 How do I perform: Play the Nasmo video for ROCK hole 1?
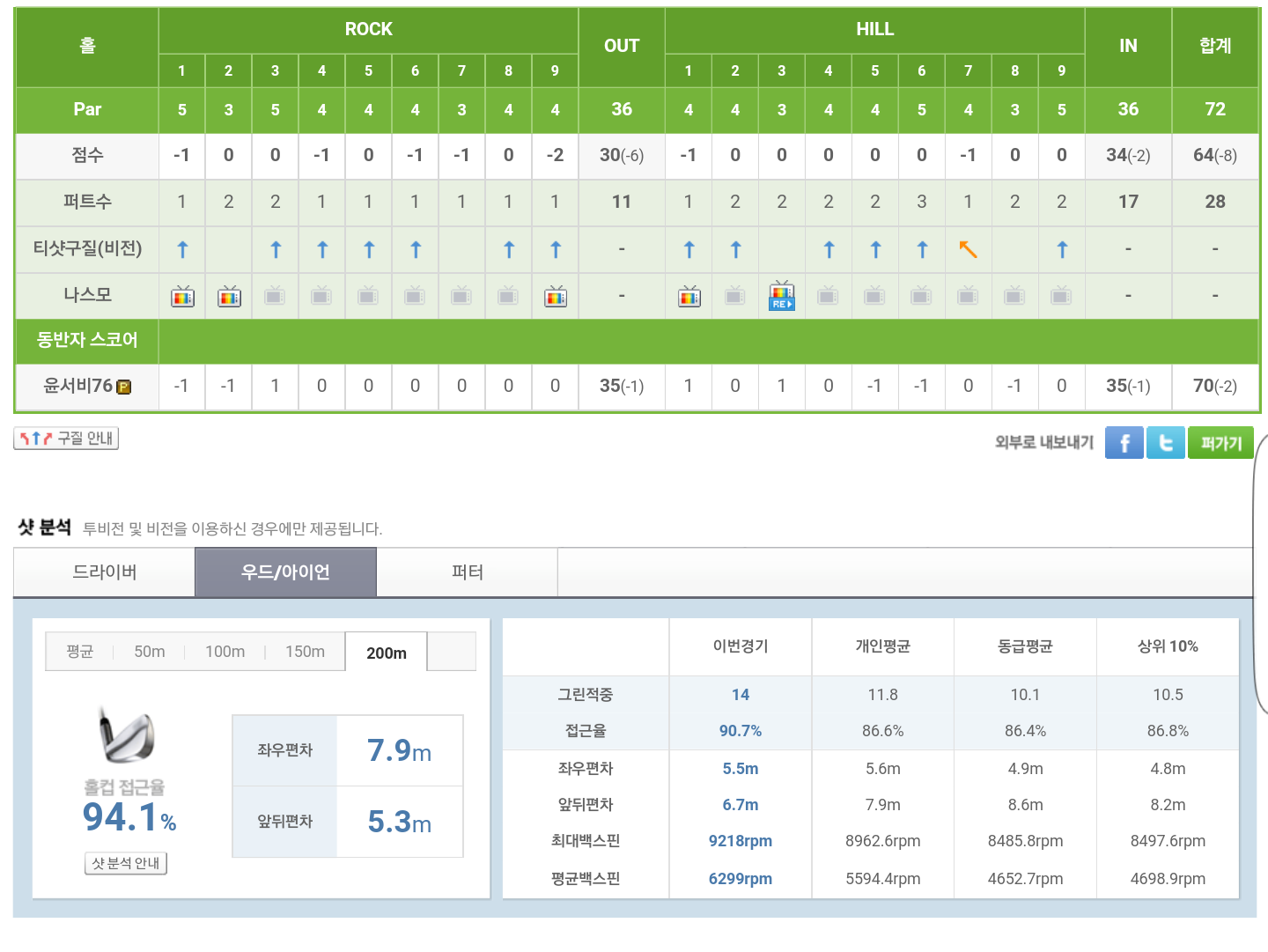pyautogui.click(x=182, y=297)
